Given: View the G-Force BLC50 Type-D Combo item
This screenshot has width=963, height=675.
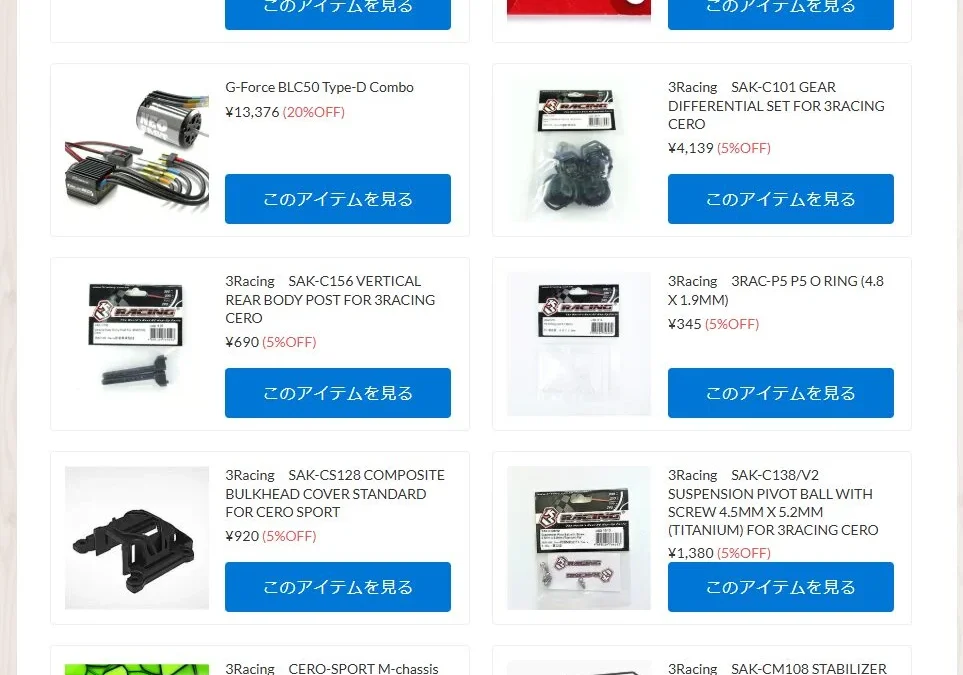Looking at the screenshot, I should coord(338,199).
